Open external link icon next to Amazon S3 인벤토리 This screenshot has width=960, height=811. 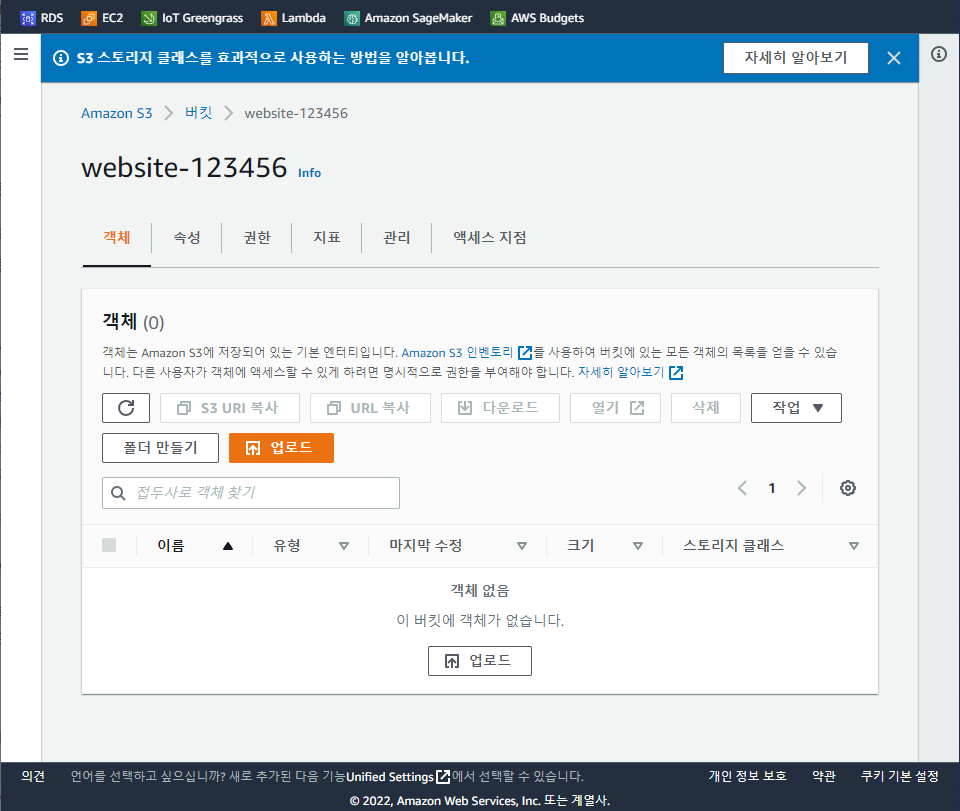(525, 353)
